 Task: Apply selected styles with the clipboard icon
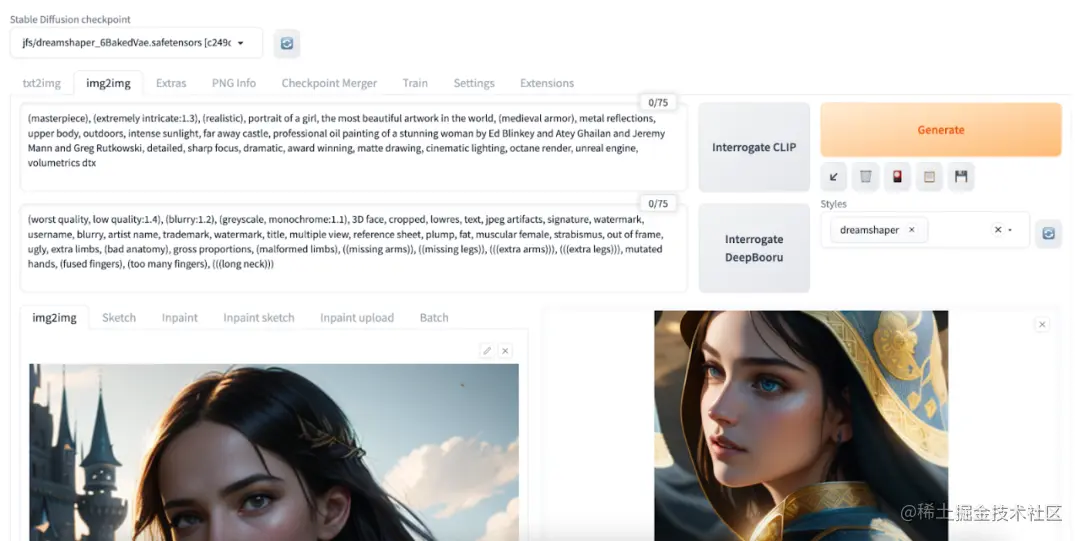point(929,177)
